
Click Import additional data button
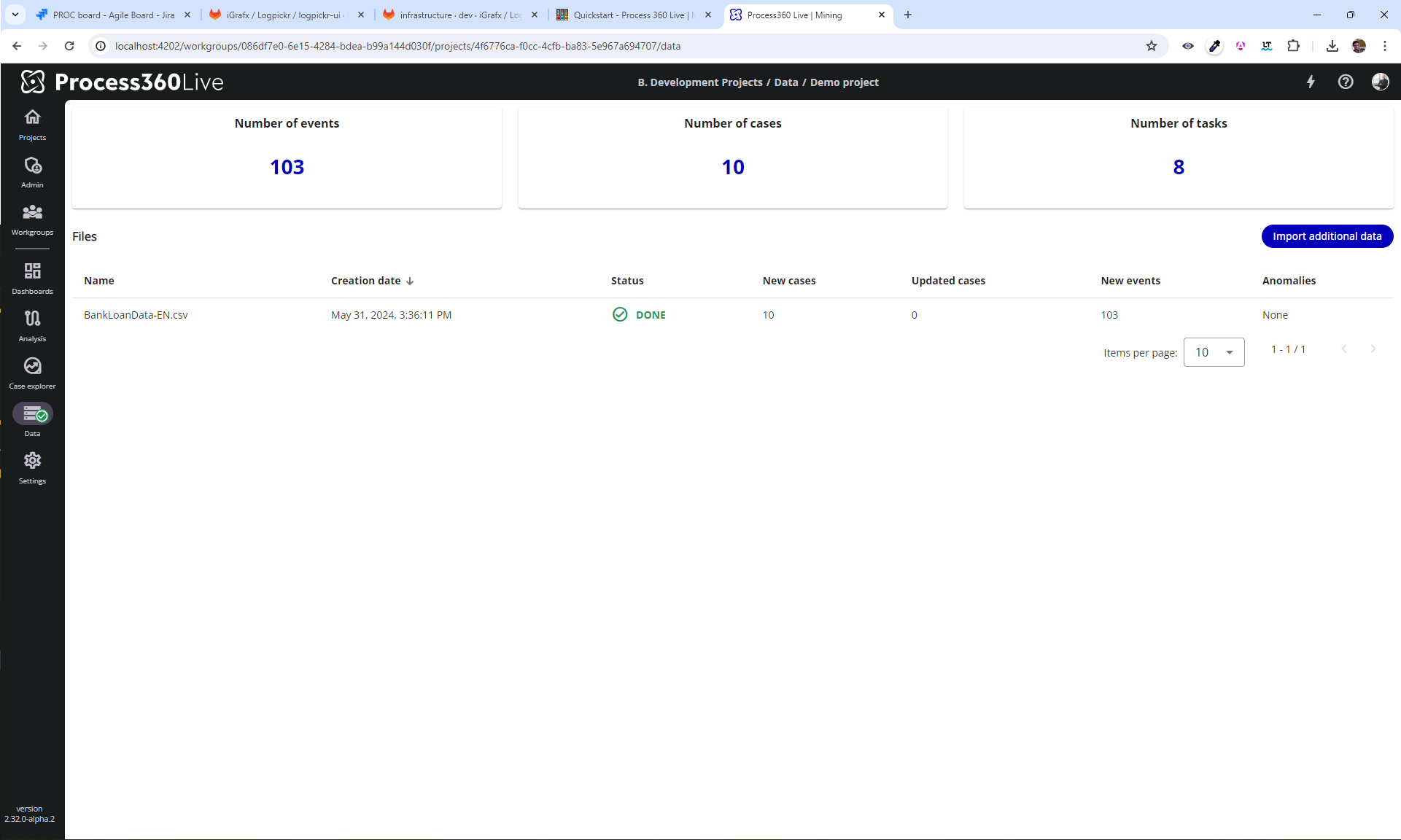pyautogui.click(x=1327, y=236)
